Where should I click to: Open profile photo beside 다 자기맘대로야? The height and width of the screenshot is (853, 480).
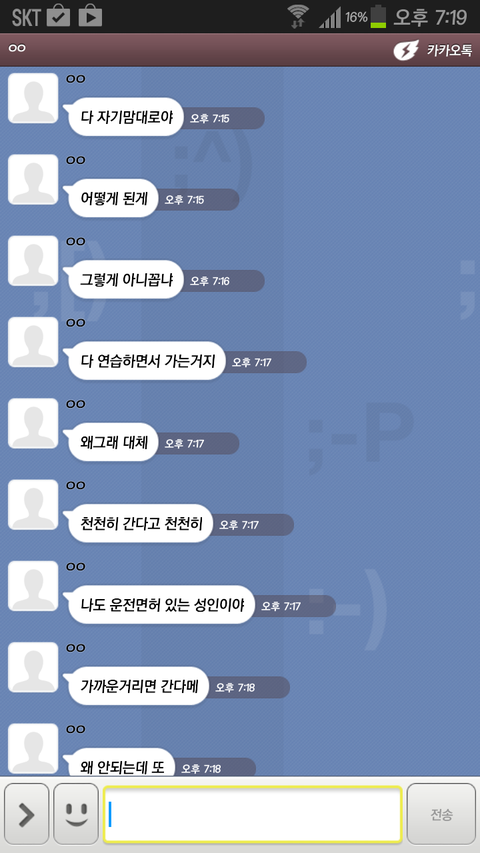pos(33,98)
